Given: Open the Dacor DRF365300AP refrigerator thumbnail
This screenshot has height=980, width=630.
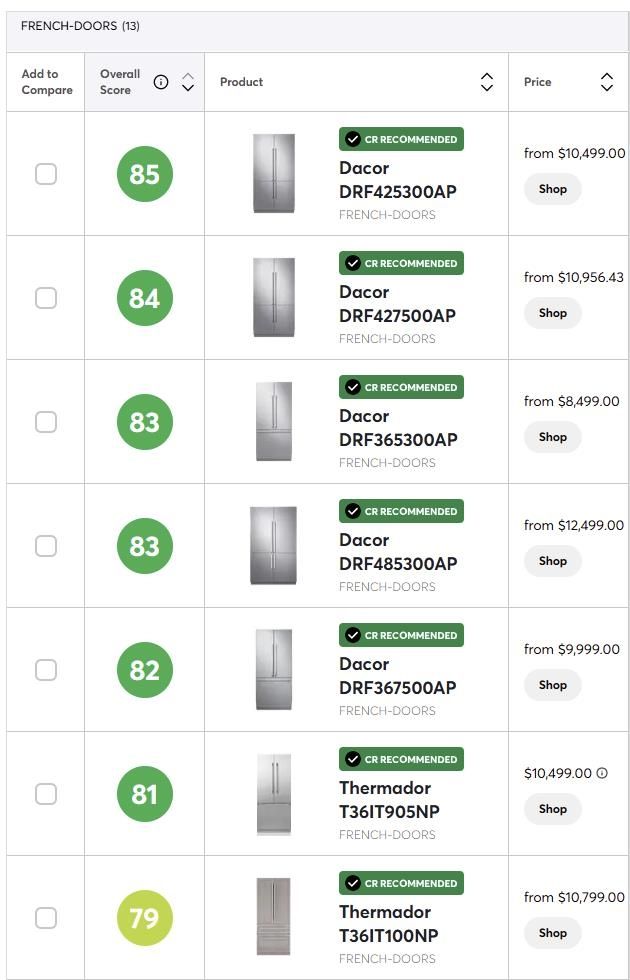Looking at the screenshot, I should point(274,422).
